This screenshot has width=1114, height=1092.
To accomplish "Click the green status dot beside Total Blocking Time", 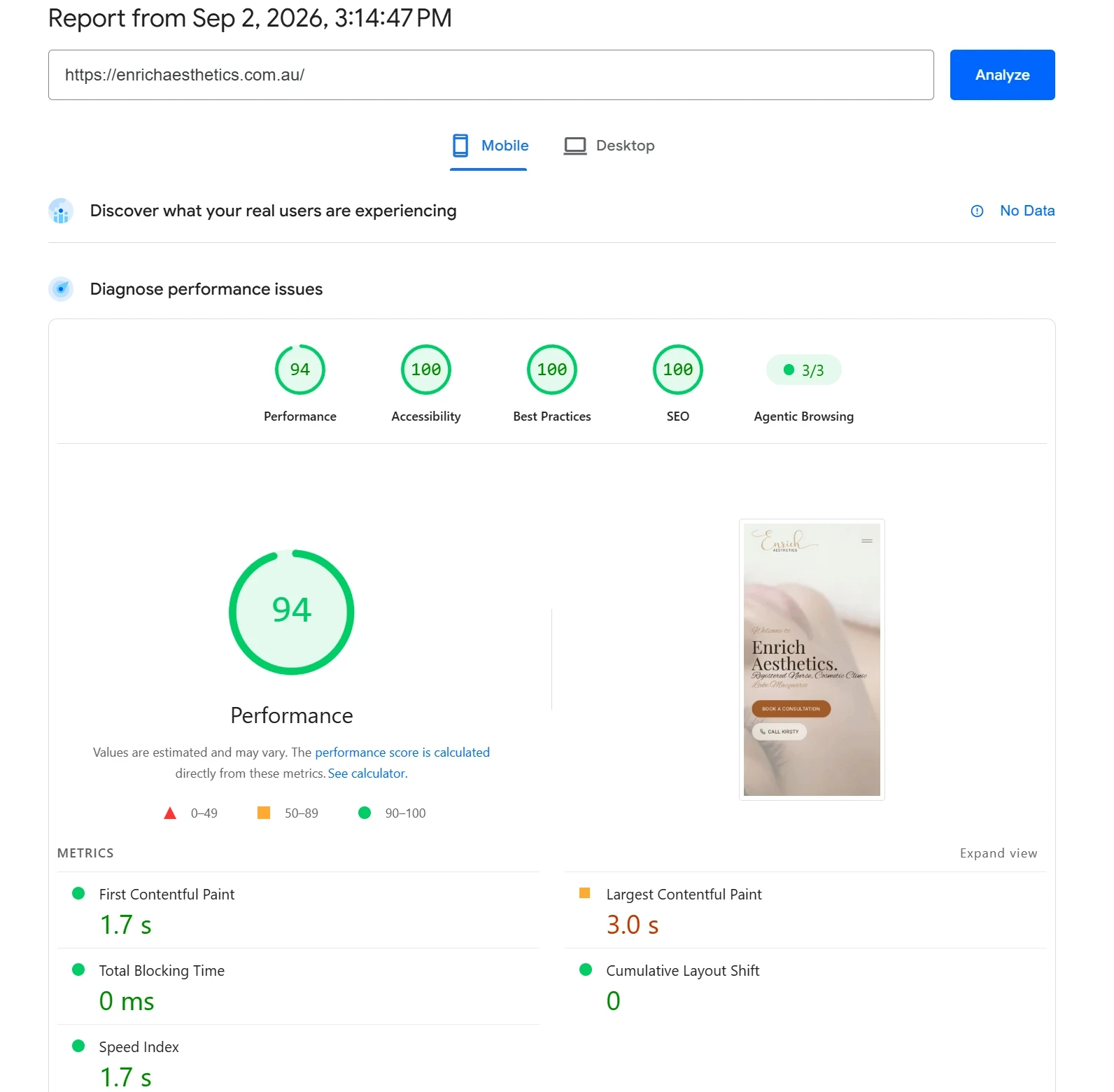I will (x=78, y=969).
